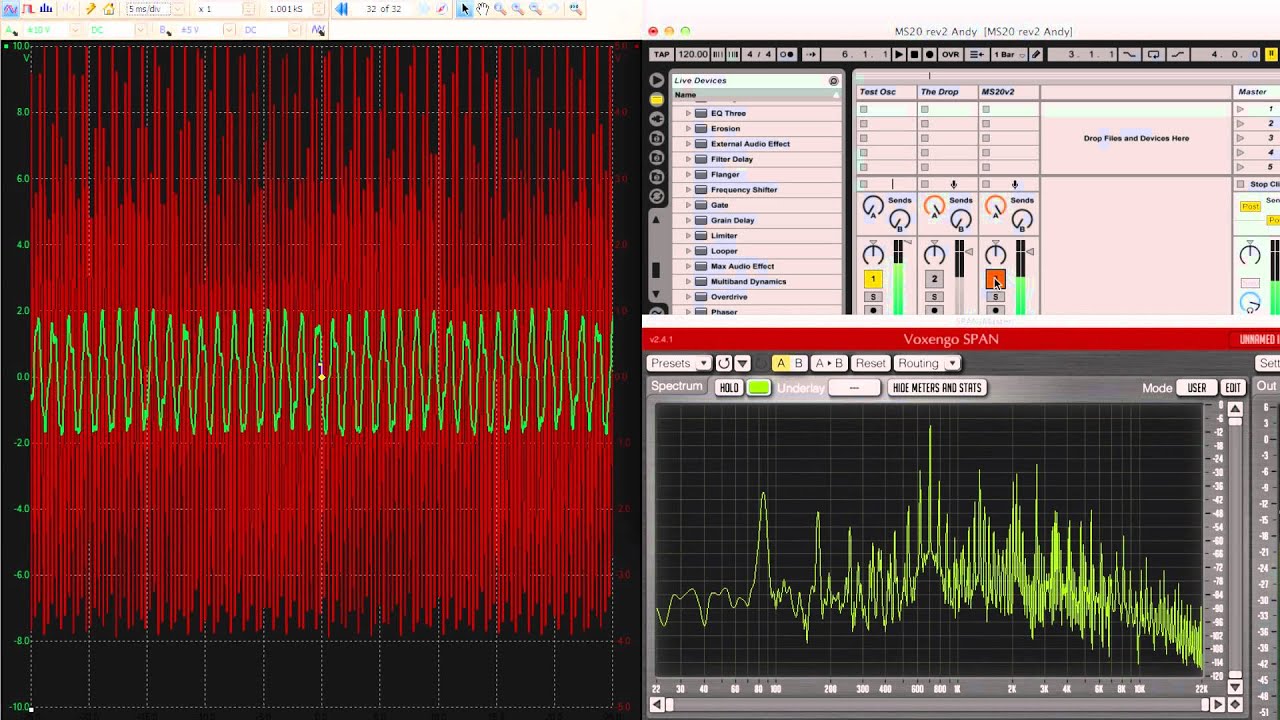Click the TAP tempo button
1280x720 pixels.
(x=662, y=54)
